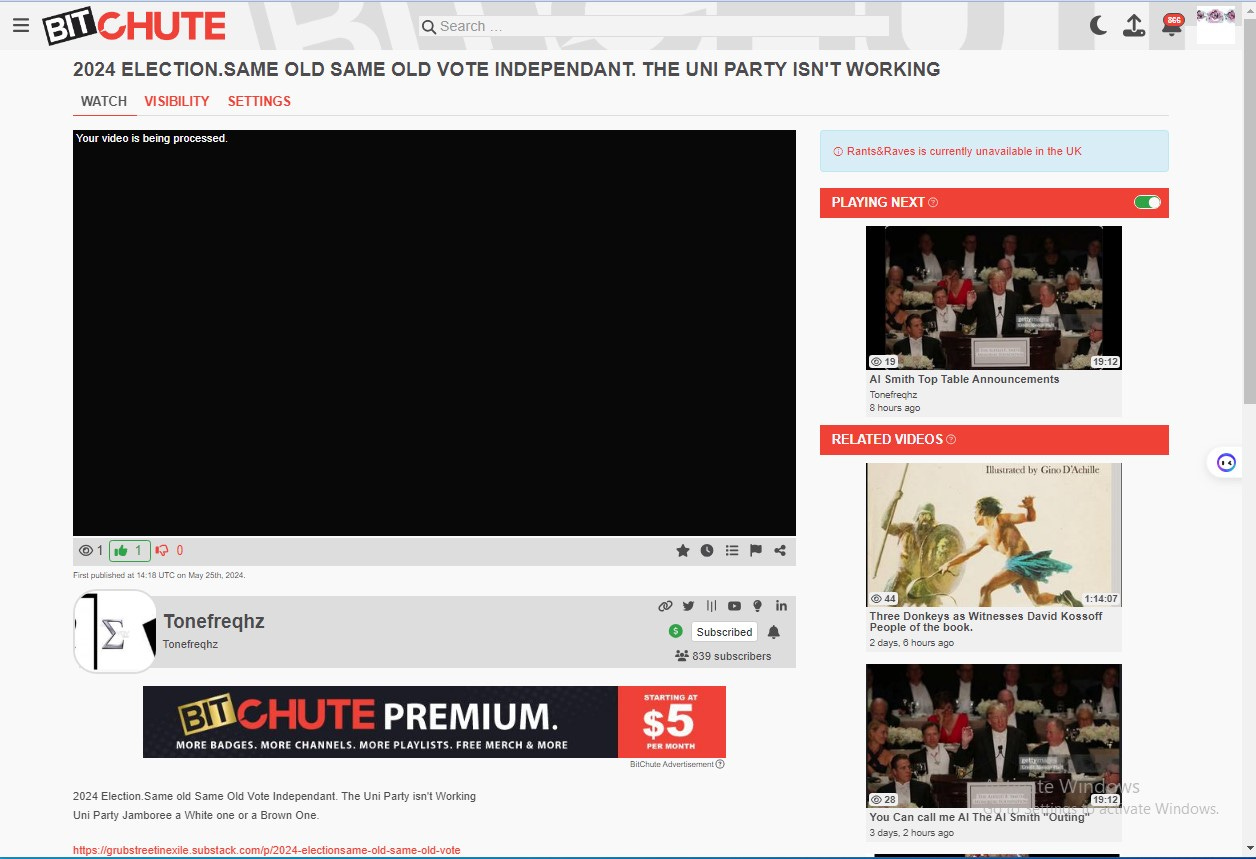Open channel LinkedIn icon

[x=781, y=606]
